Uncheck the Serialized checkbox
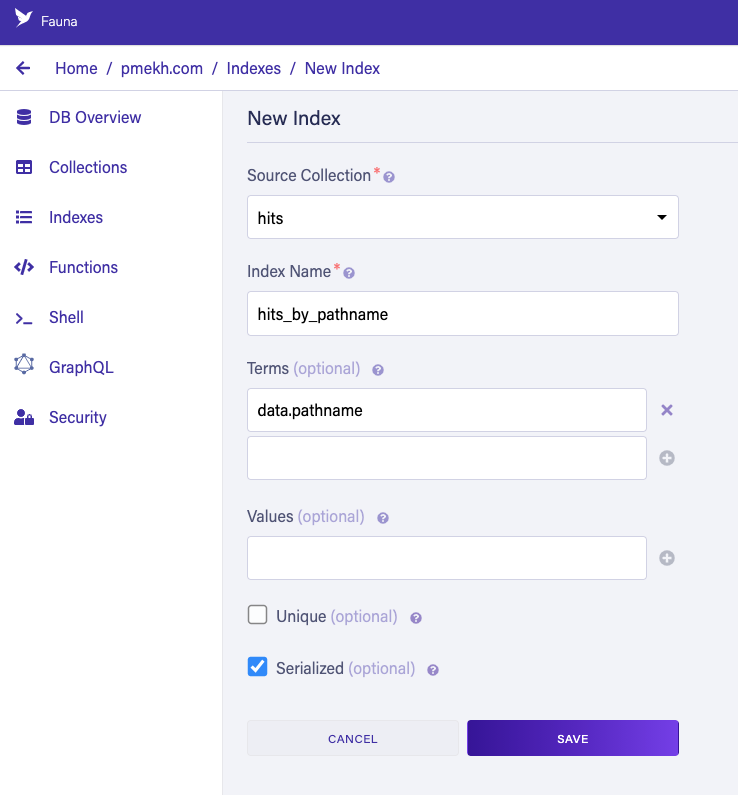This screenshot has width=738, height=795. (257, 667)
